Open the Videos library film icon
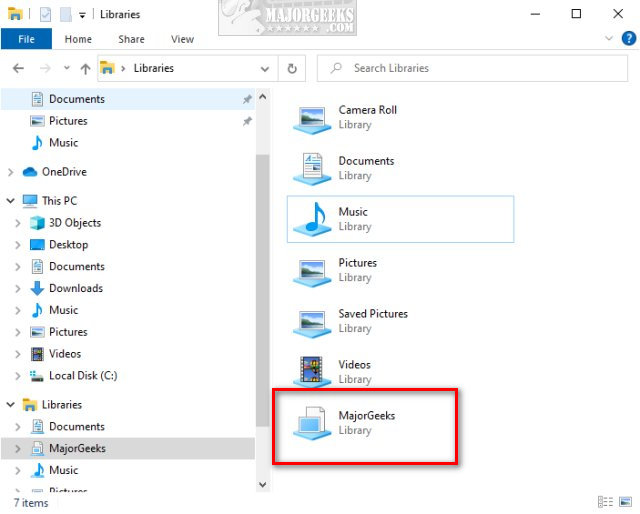Image resolution: width=640 pixels, height=514 pixels. [312, 372]
